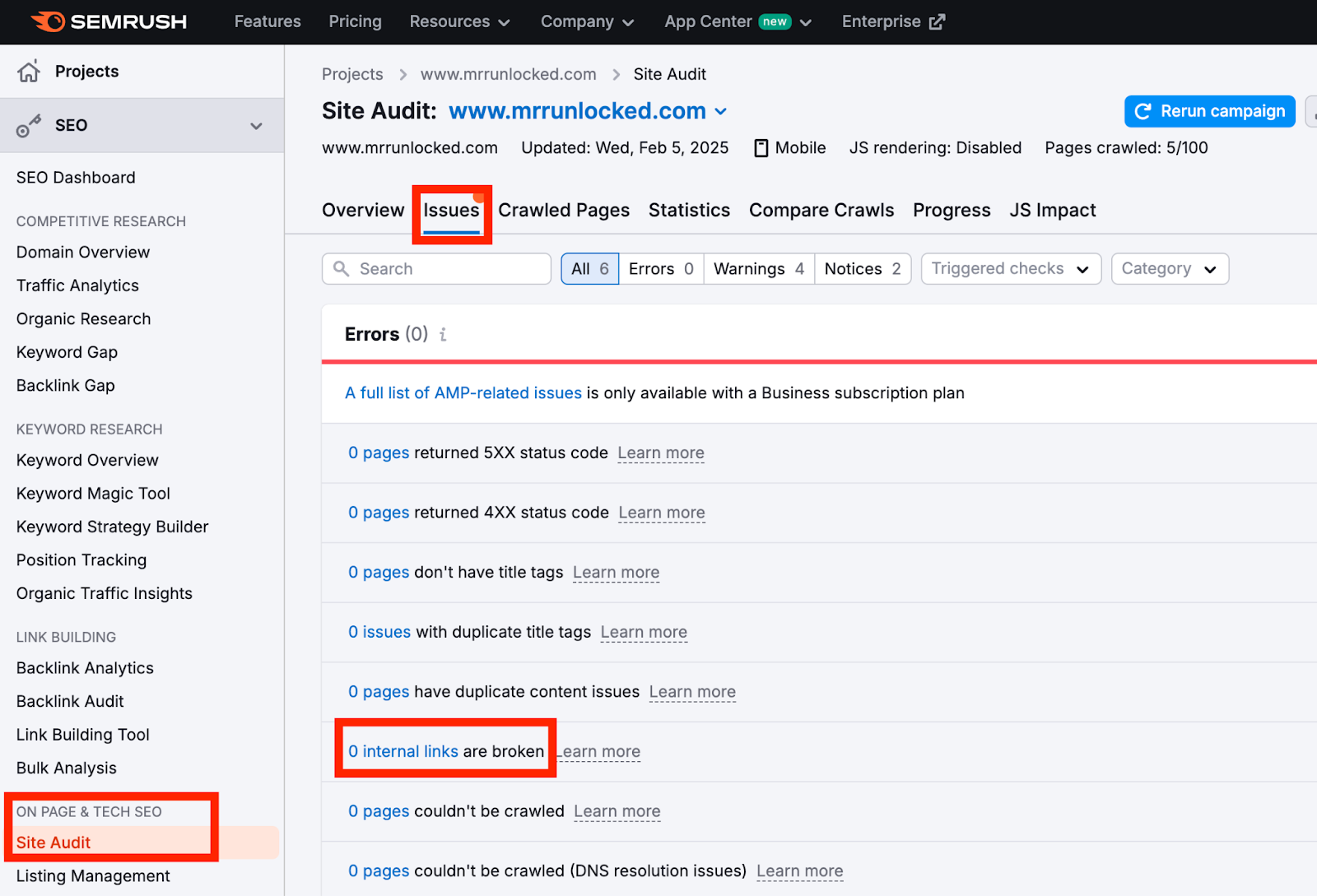
Task: Collapse the SEO section chevron
Action: (256, 126)
